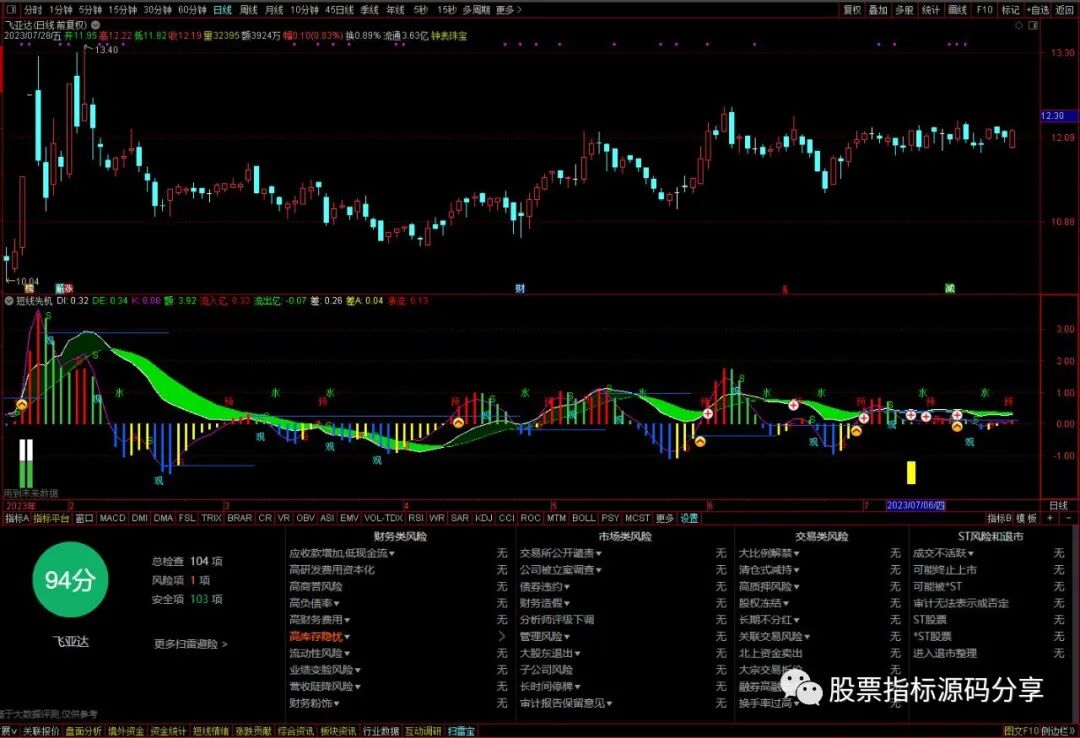Open arrow on the 高库存隐忧 row
1080x738 pixels.
(501, 636)
